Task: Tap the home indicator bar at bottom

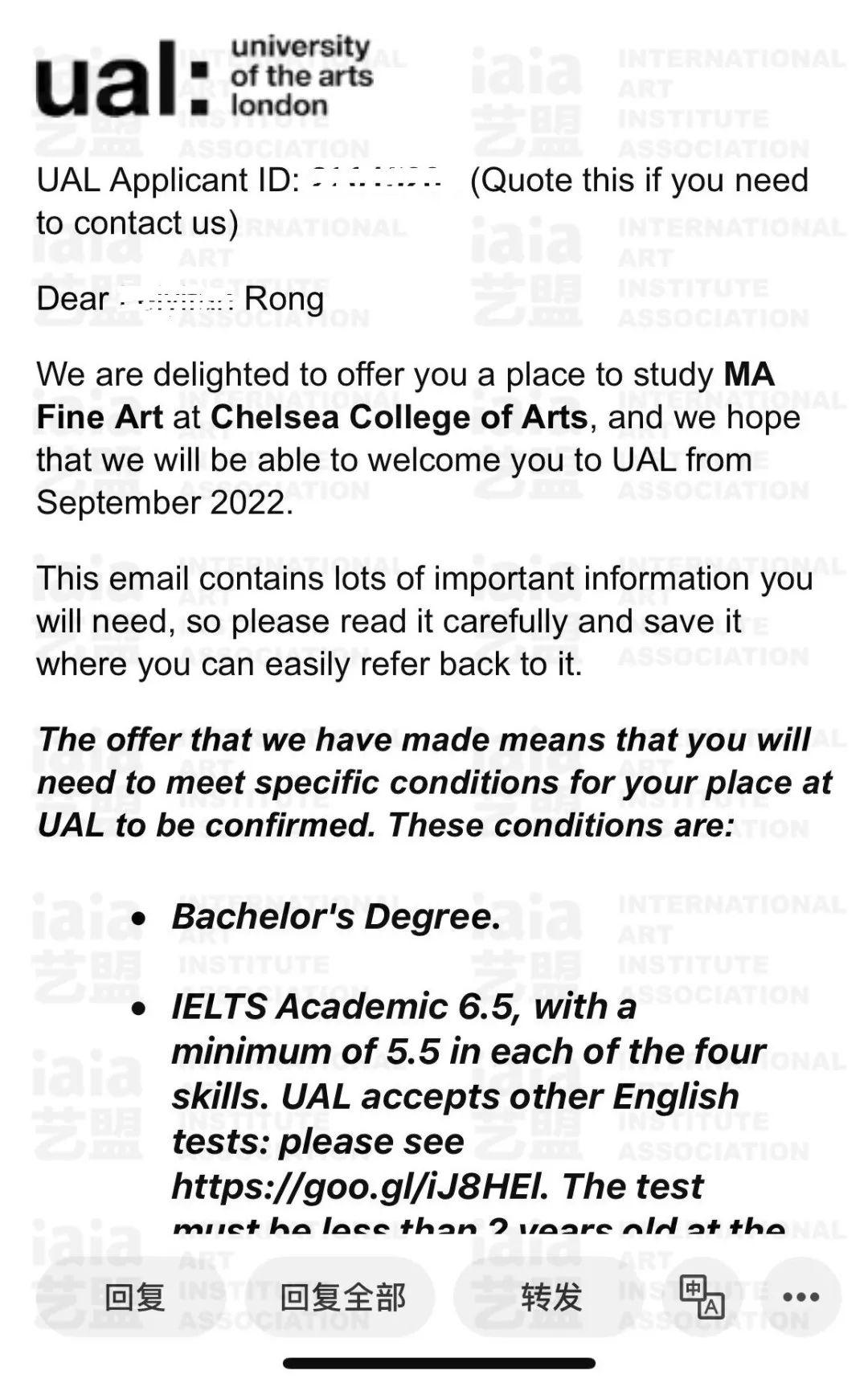Action: pos(439,1363)
